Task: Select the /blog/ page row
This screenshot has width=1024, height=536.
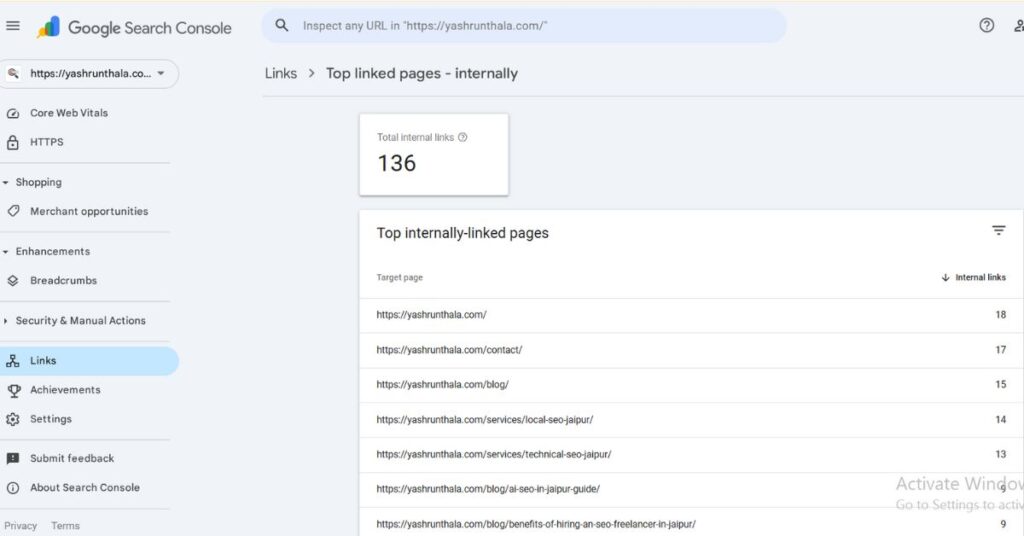Action: (x=691, y=385)
